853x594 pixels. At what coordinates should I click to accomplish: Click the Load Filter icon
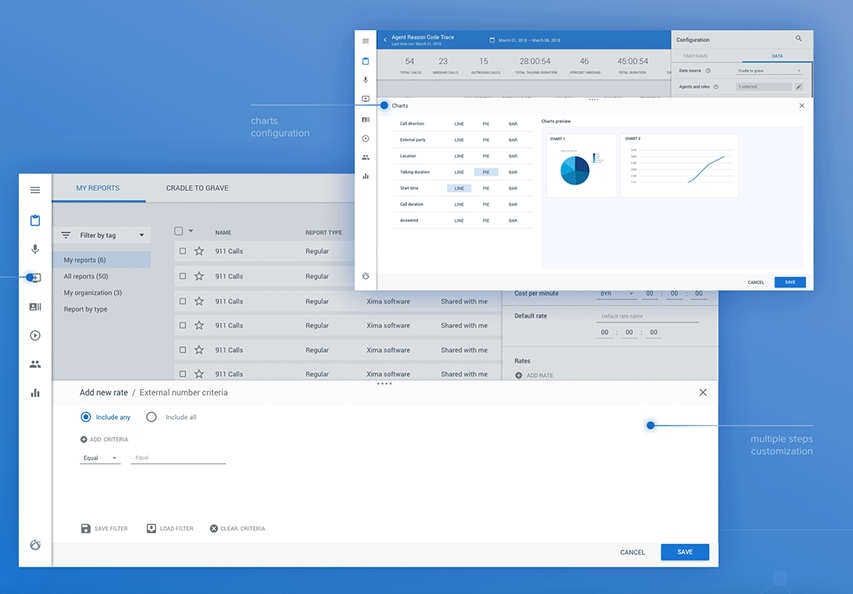click(x=151, y=528)
